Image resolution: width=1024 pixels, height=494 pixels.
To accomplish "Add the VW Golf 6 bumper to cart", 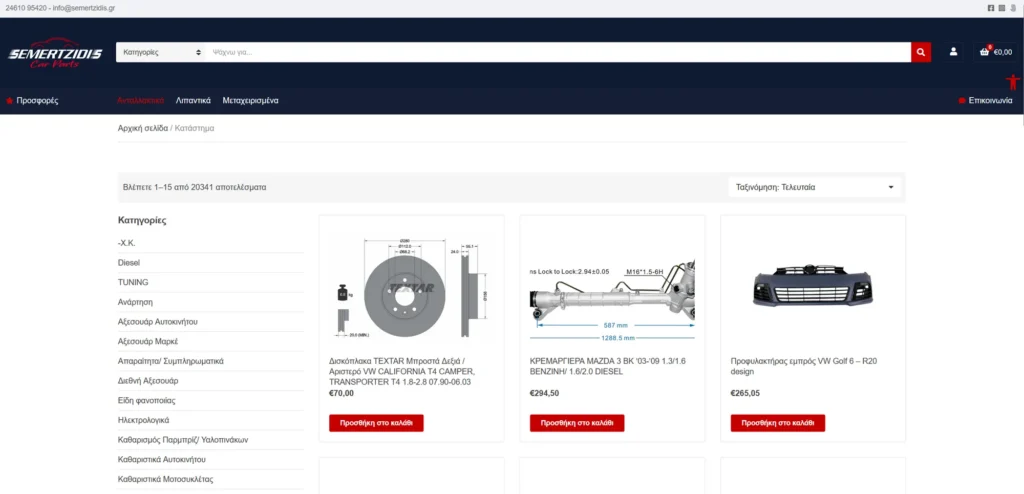I will pos(777,423).
